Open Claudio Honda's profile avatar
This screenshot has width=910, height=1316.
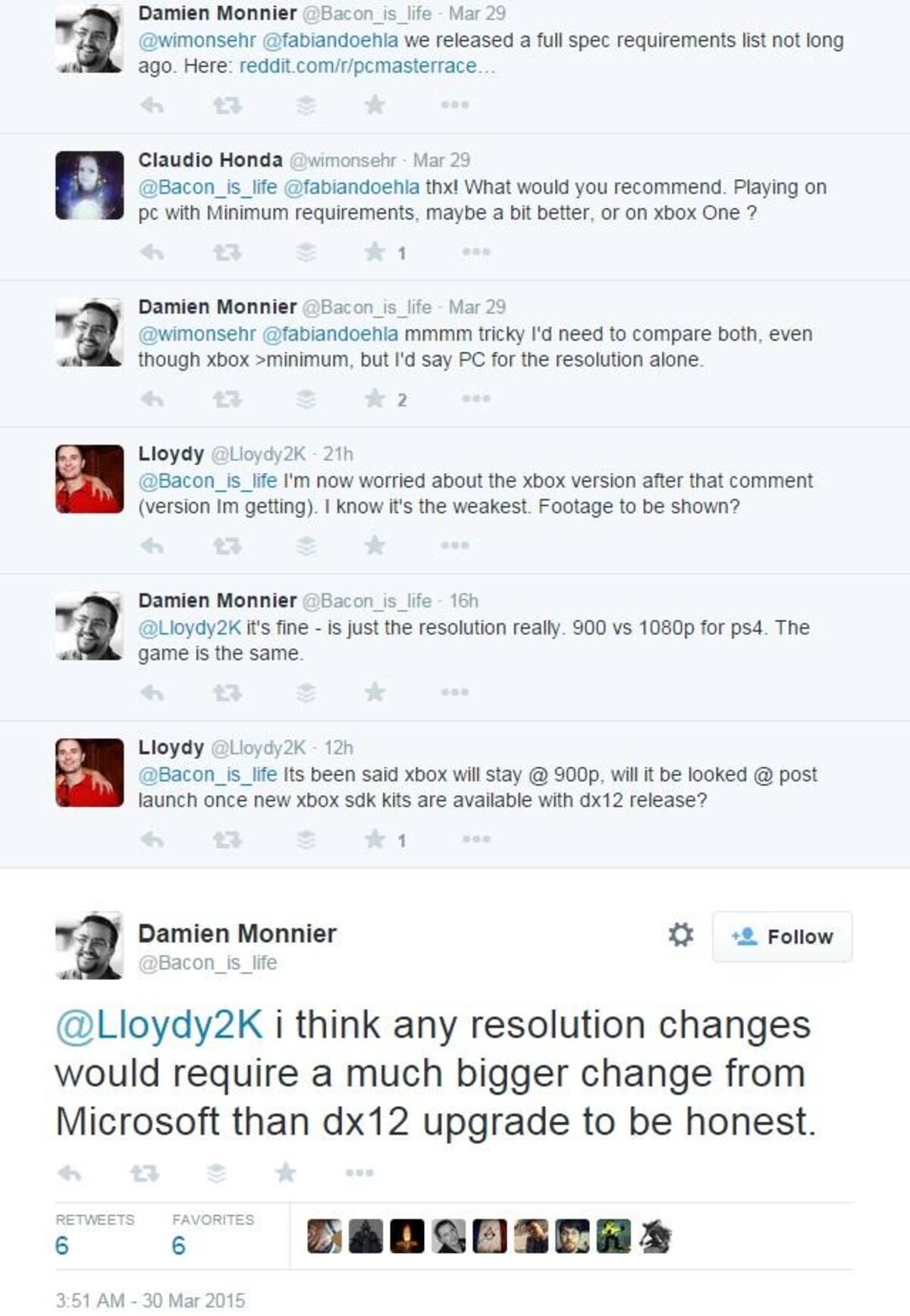89,185
